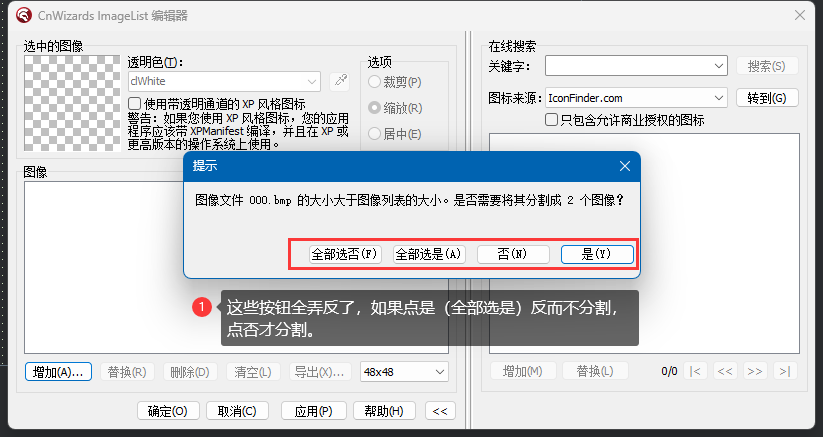Select the 裁剪(P) radio option
Image resolution: width=823 pixels, height=437 pixels.
[x=376, y=82]
